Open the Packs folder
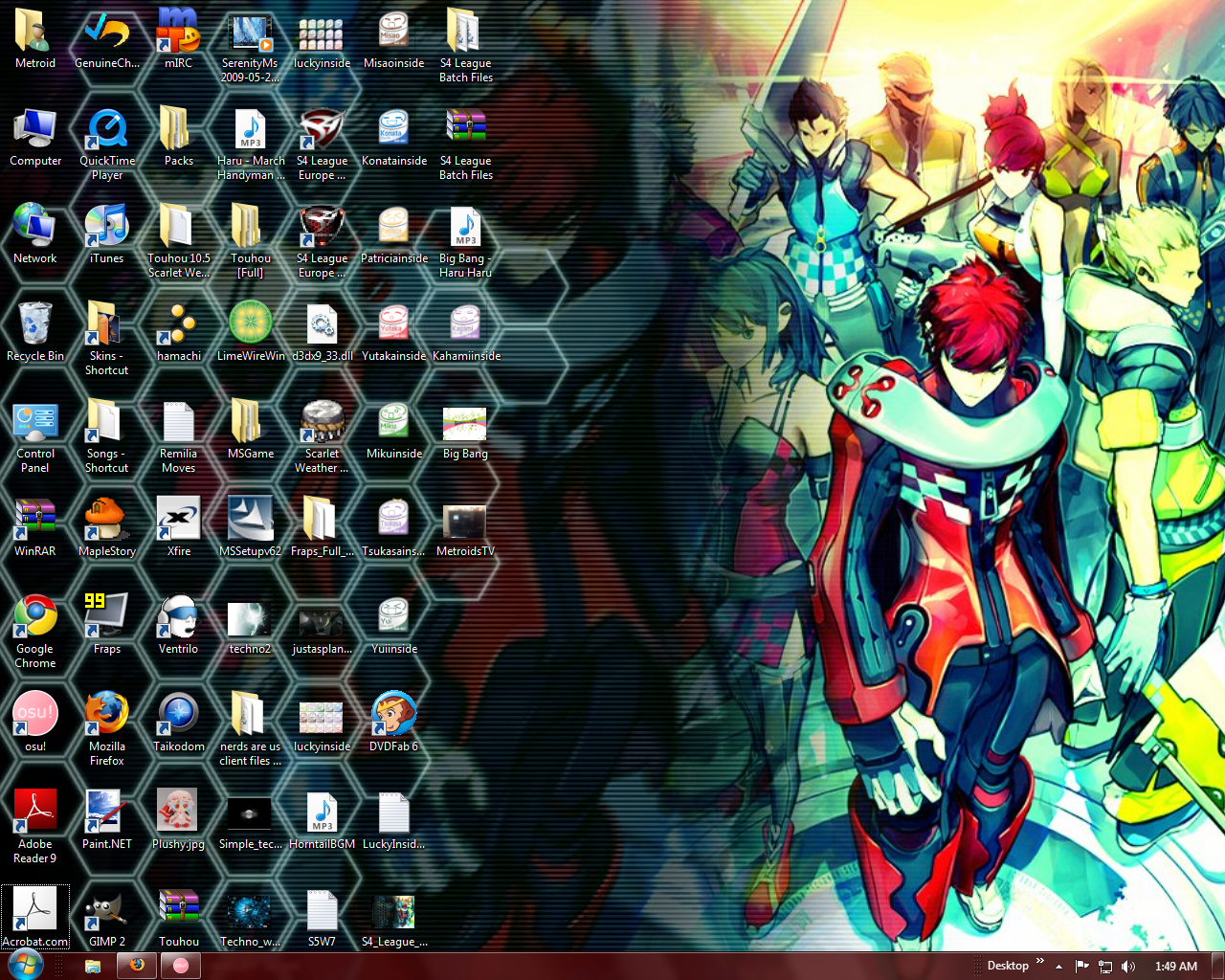Image resolution: width=1225 pixels, height=980 pixels. point(179,137)
